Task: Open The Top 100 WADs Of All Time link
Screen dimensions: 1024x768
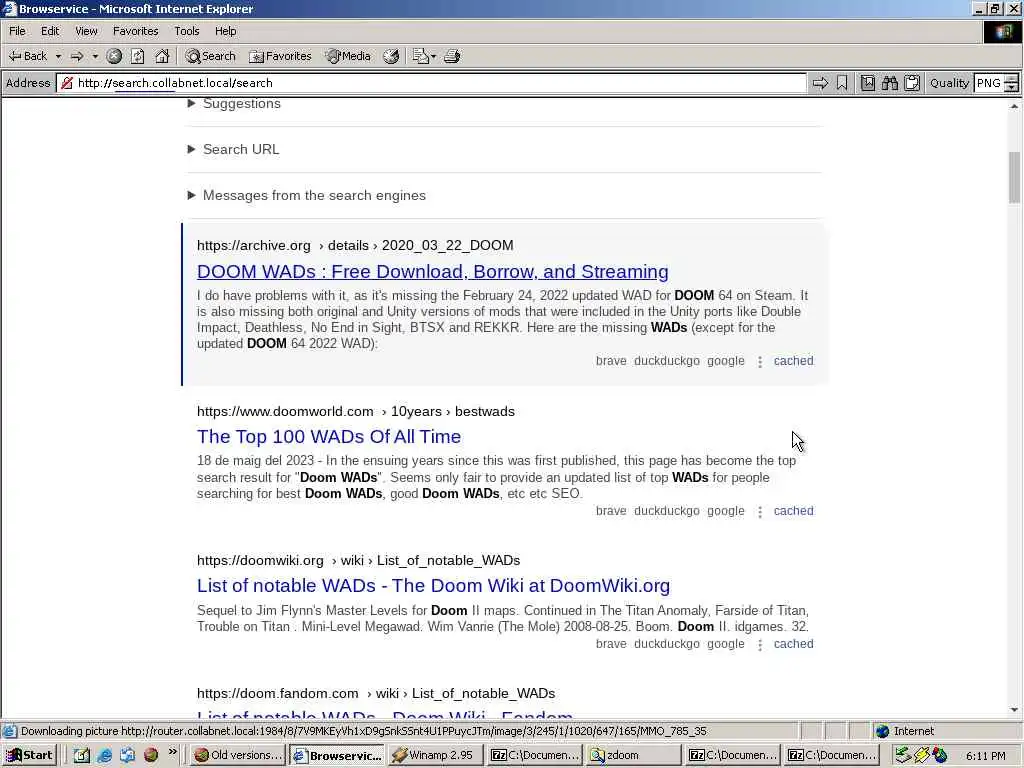Action: click(329, 436)
